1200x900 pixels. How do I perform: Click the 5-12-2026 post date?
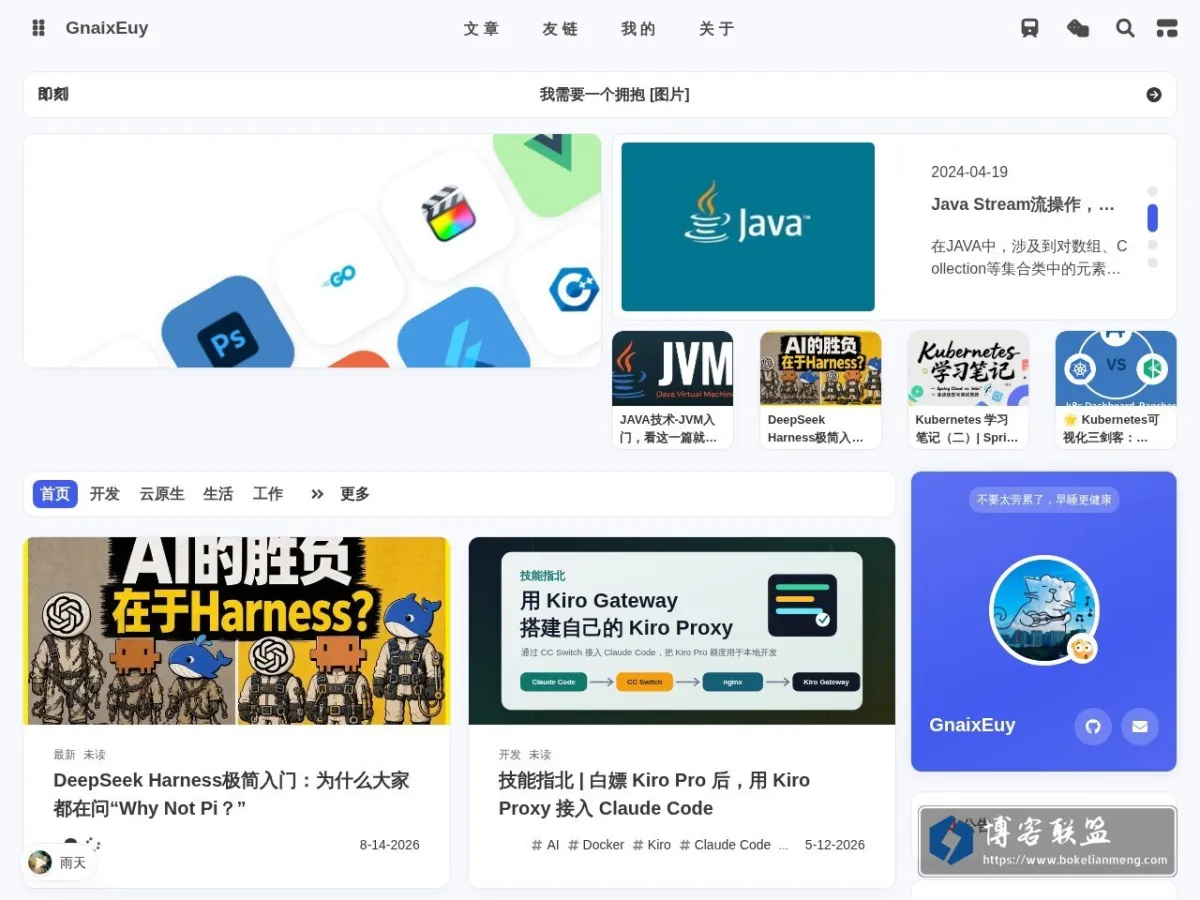tap(835, 845)
